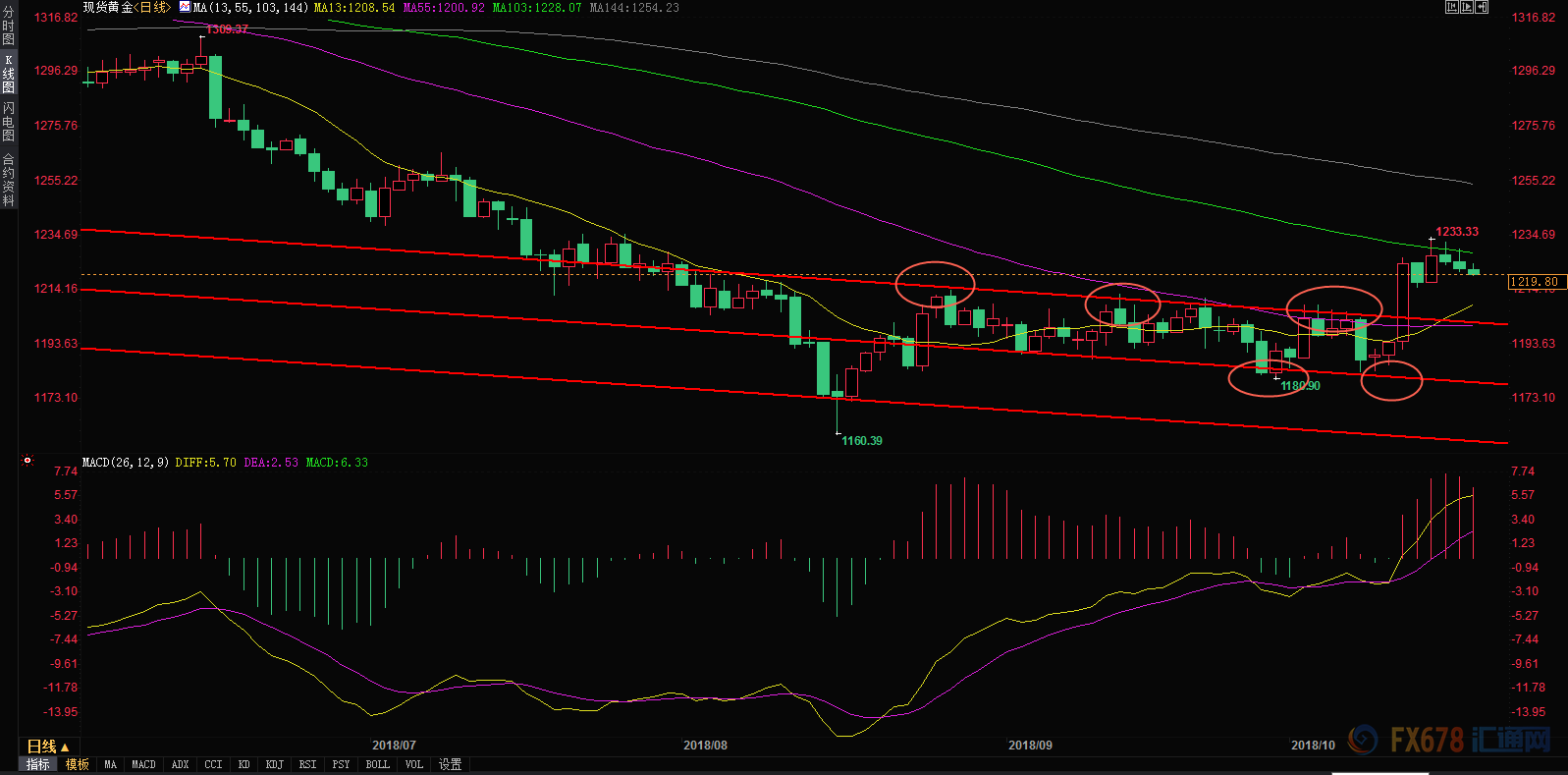Choose the KDJ indicator button
Image resolution: width=1568 pixels, height=775 pixels.
pos(275,764)
